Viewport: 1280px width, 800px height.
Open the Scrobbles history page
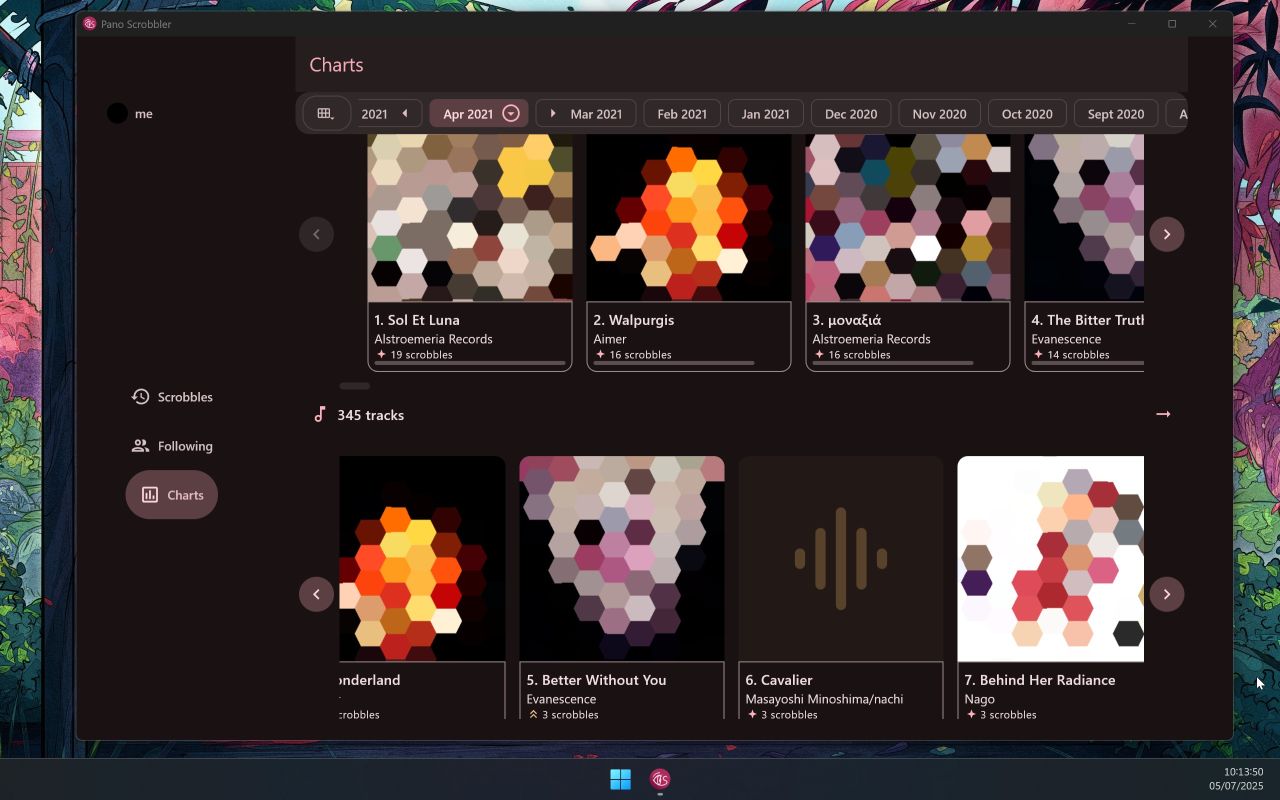tap(172, 397)
